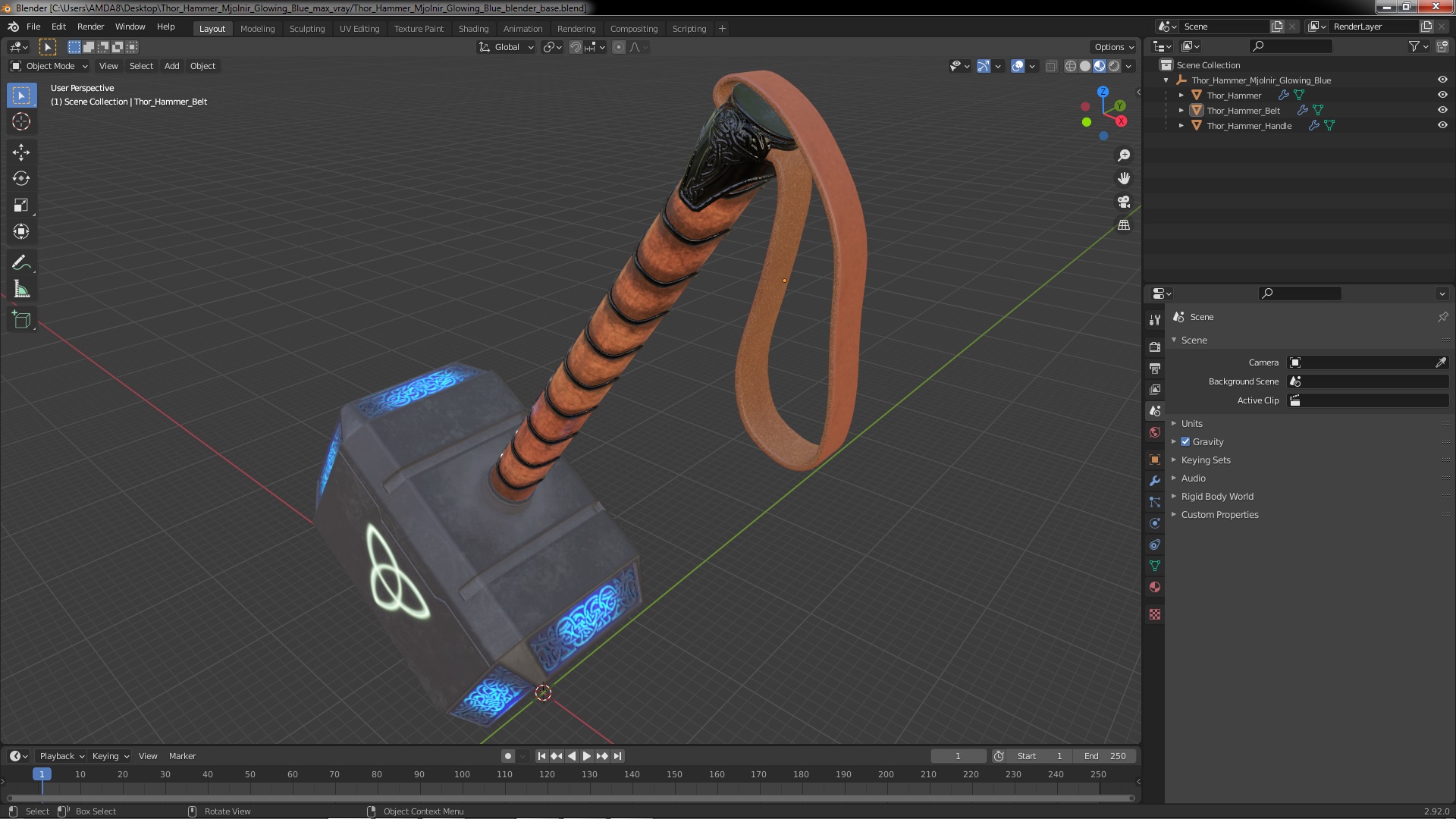
Task: Open the Texture properties tab
Action: point(1155,614)
